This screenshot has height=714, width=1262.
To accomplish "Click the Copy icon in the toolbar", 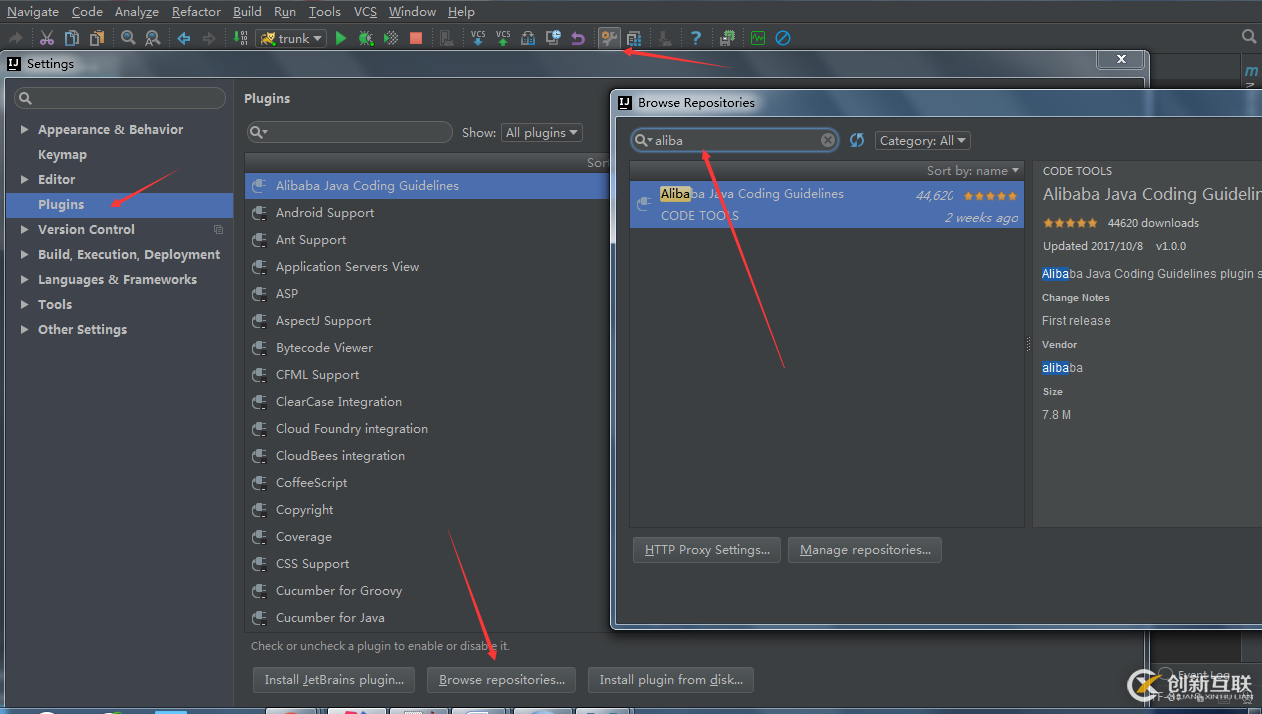I will (x=72, y=38).
